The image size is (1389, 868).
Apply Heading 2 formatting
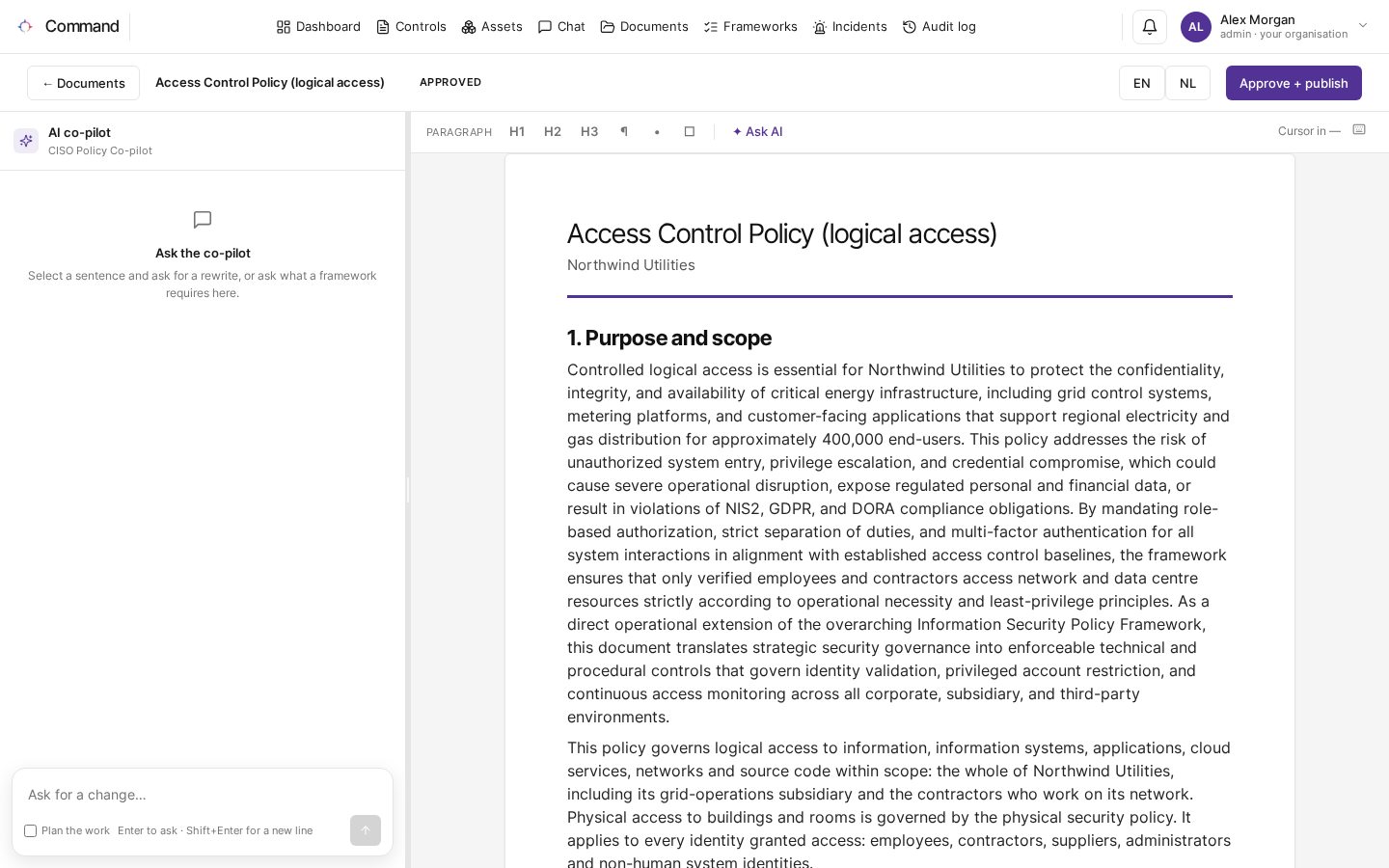pos(553,132)
